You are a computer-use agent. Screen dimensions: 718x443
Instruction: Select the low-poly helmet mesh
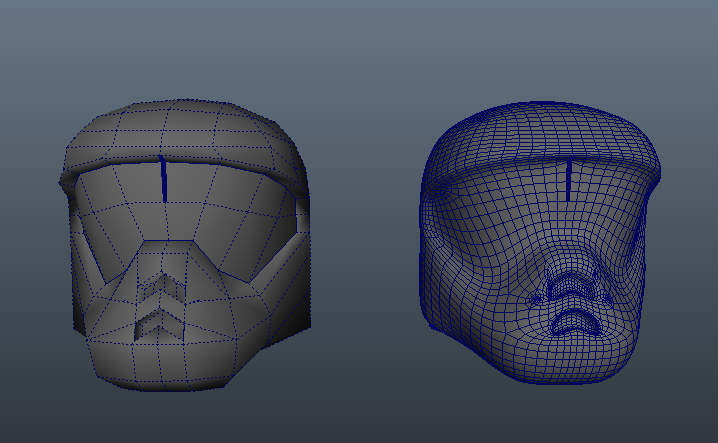tap(185, 245)
